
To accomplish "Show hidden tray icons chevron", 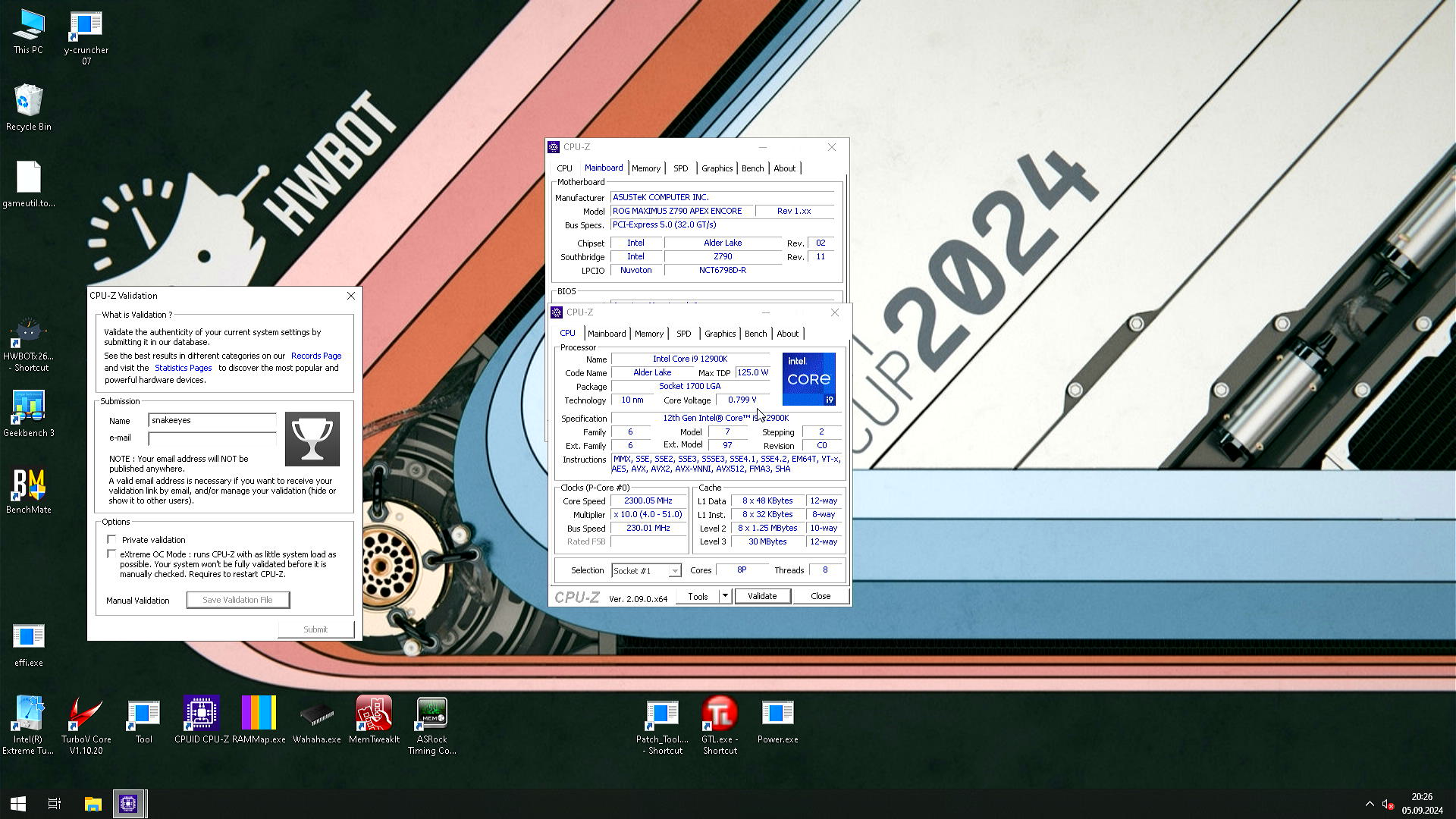I will (x=1370, y=804).
